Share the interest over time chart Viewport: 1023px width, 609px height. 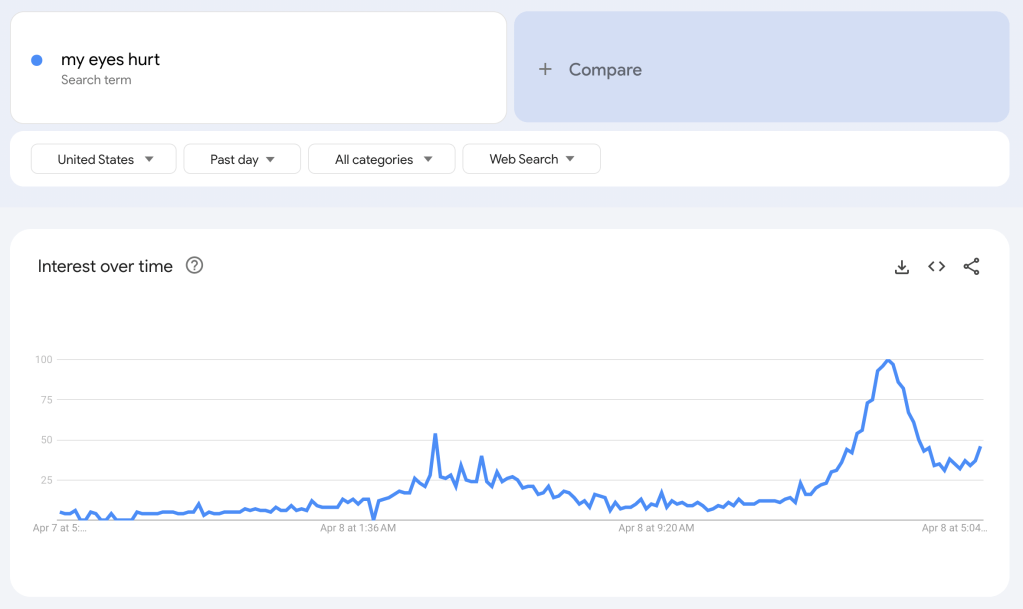coord(971,267)
